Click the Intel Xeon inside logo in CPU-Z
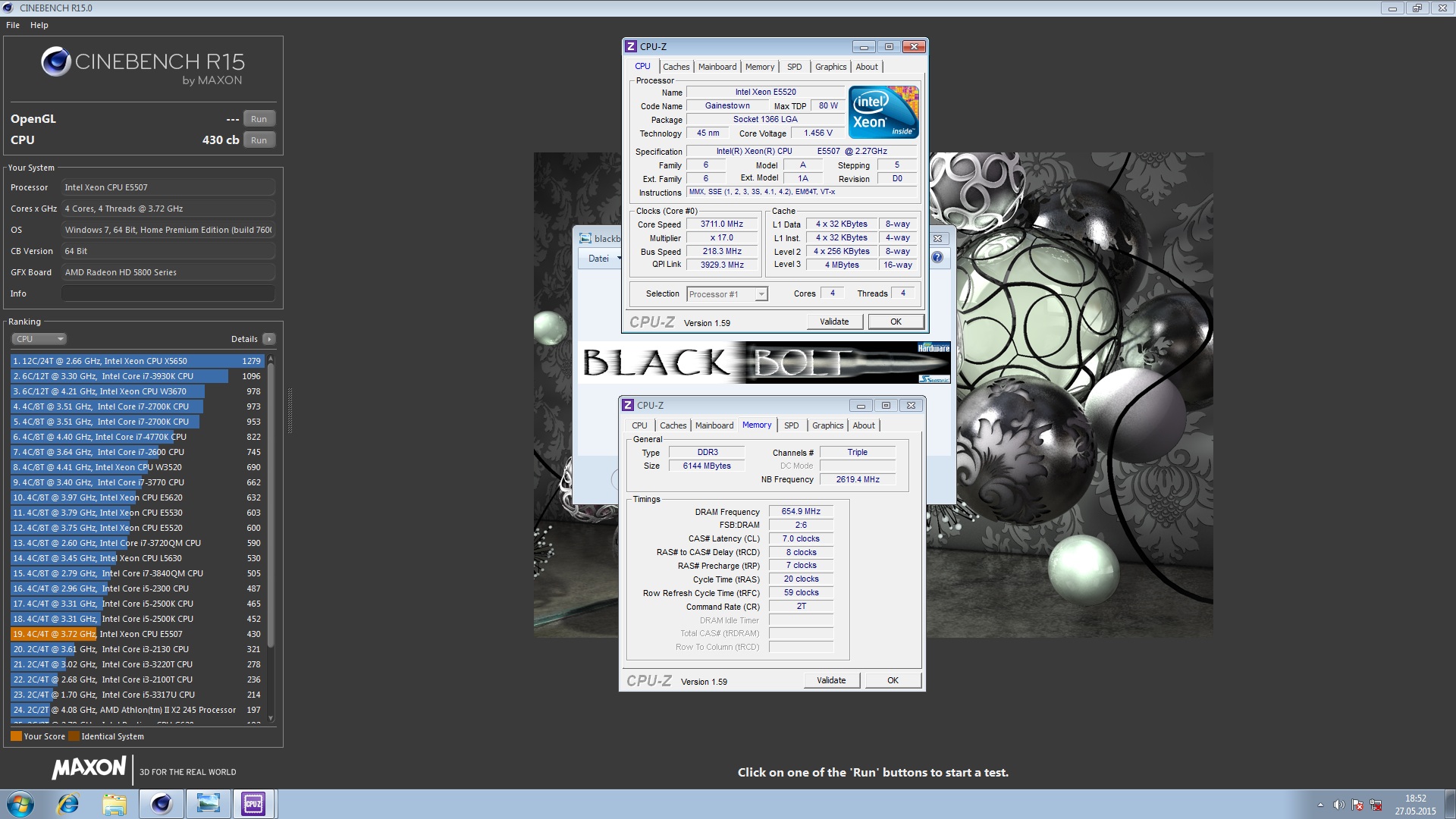The height and width of the screenshot is (819, 1456). click(883, 111)
